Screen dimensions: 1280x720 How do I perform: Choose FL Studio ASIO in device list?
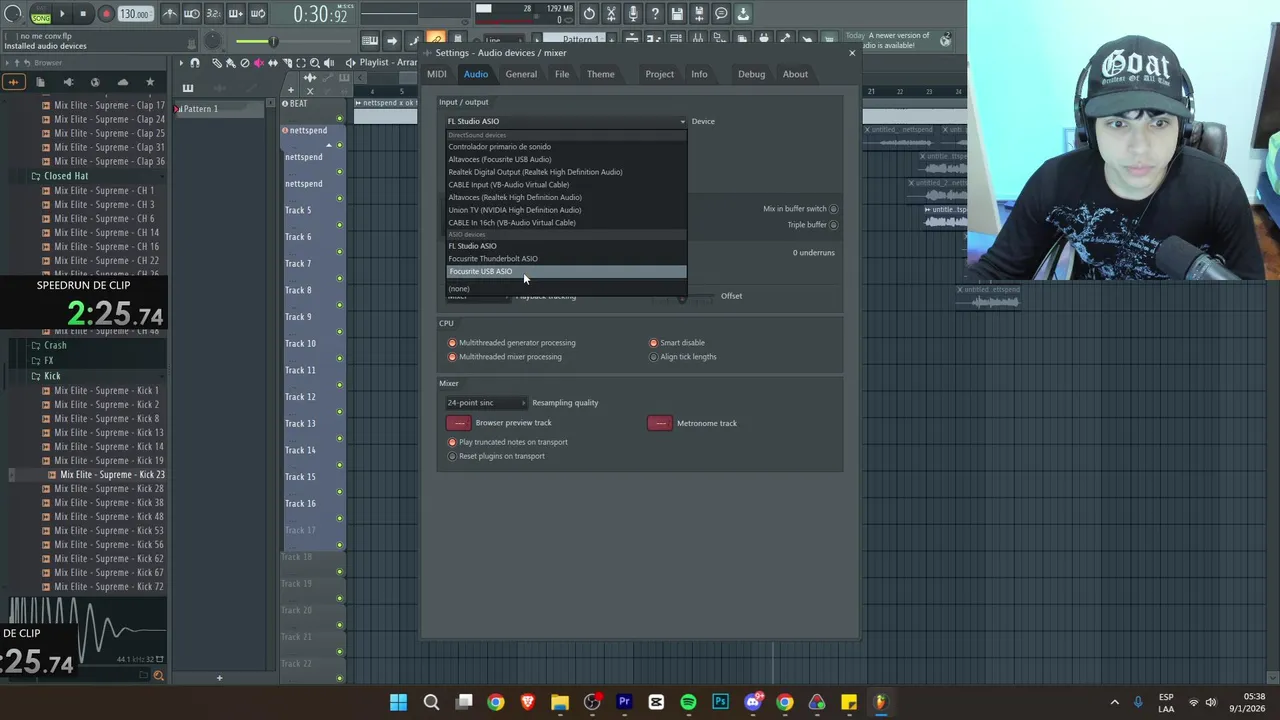(566, 246)
